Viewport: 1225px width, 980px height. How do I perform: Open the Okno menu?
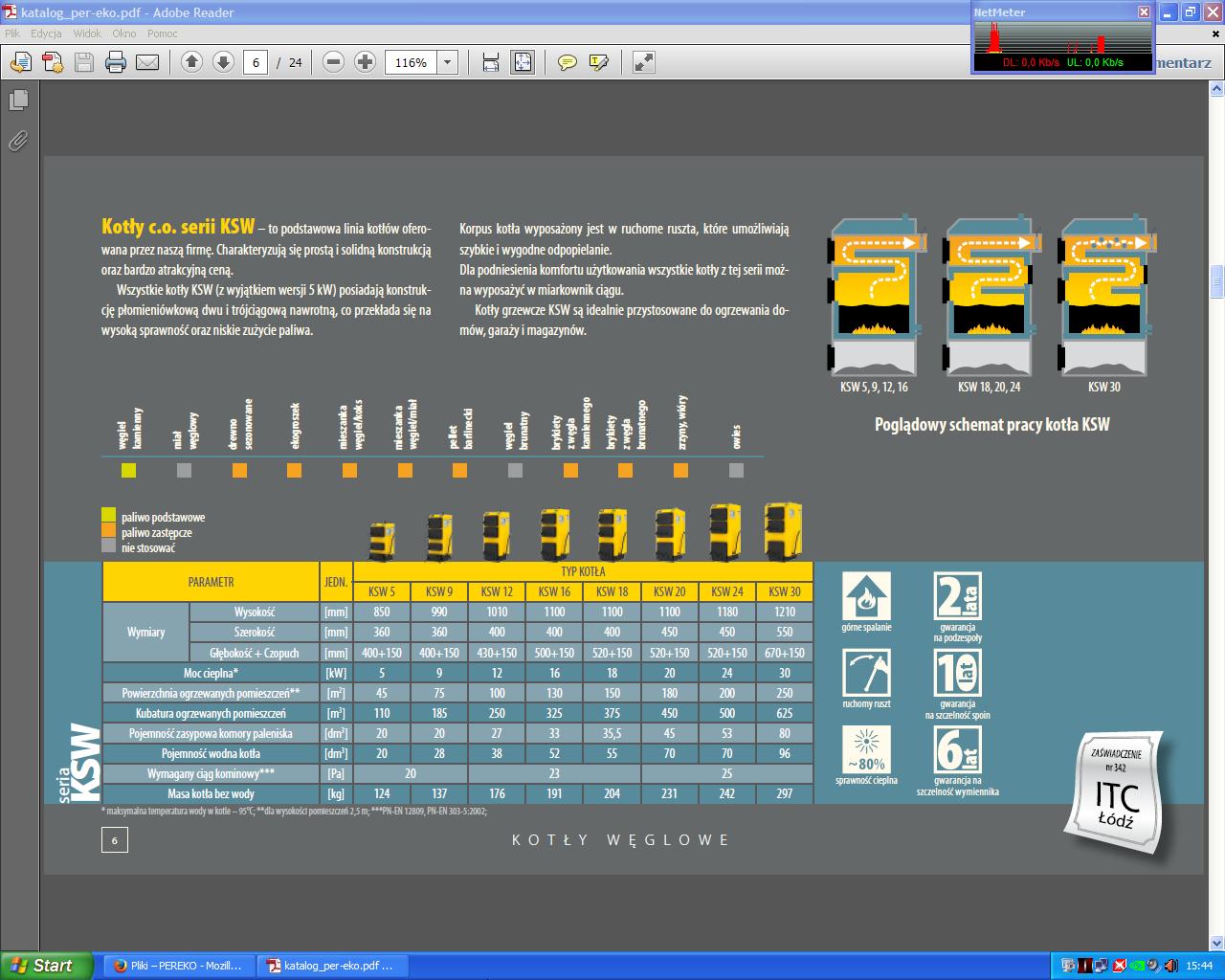(x=124, y=33)
